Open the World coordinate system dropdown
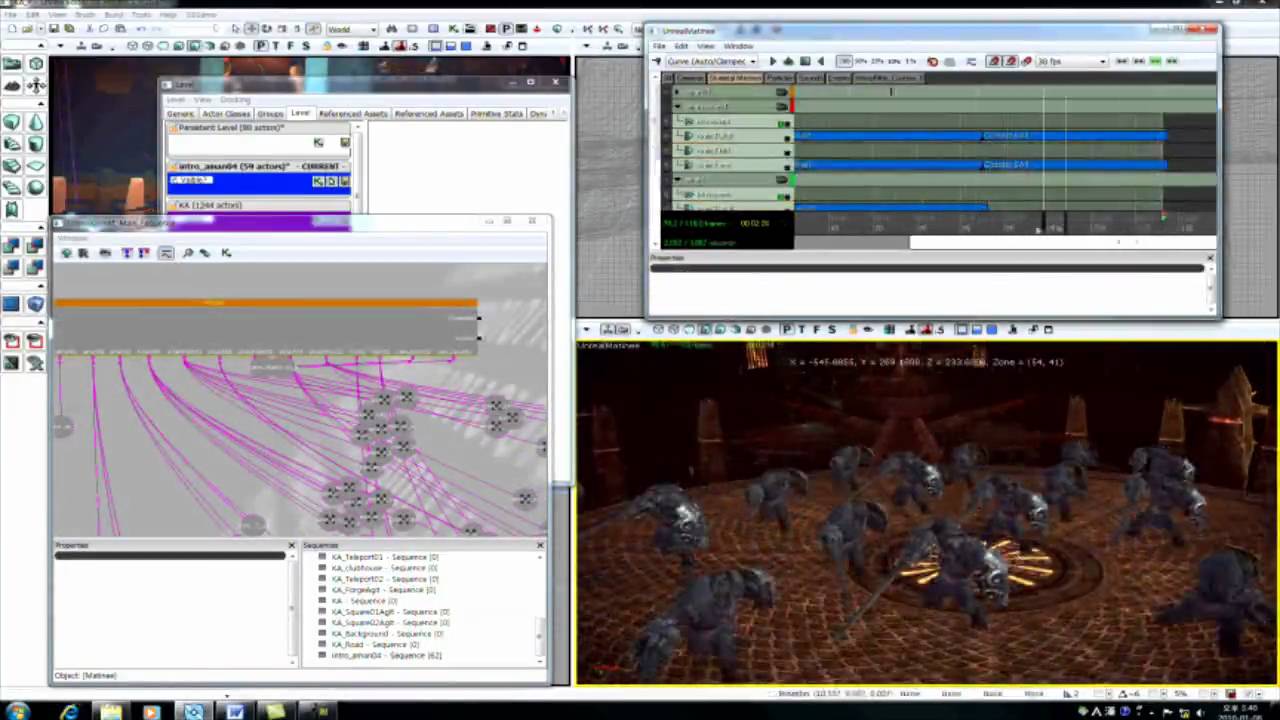1280x720 pixels. point(350,29)
